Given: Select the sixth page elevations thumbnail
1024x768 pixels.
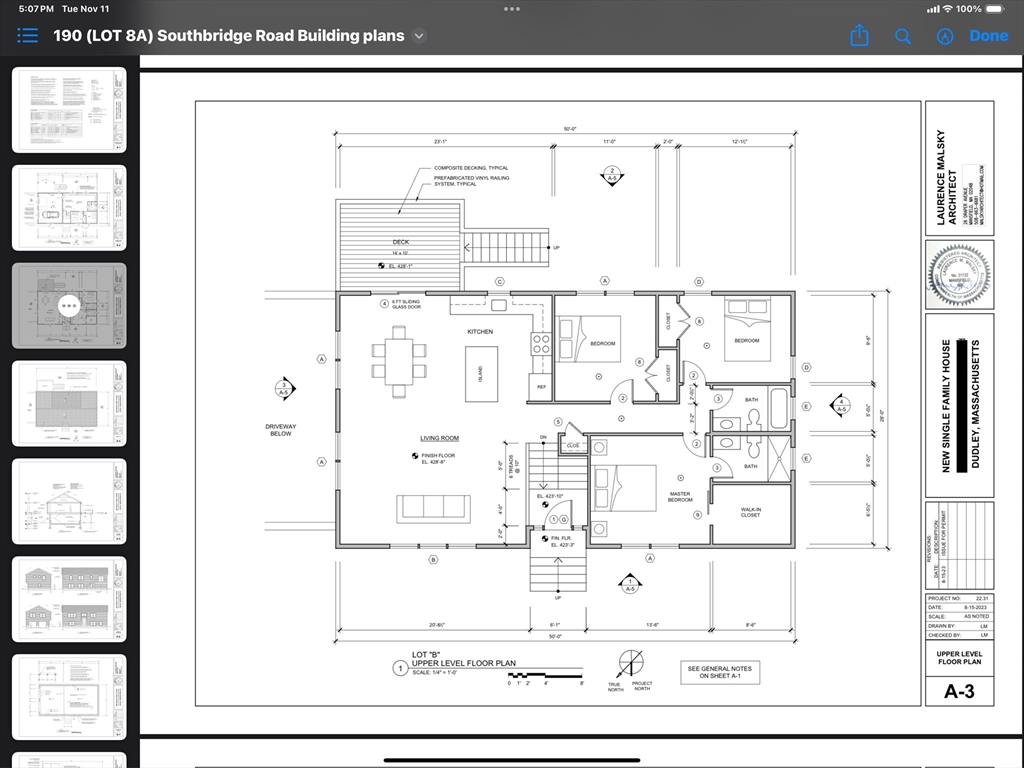Looking at the screenshot, I should [x=69, y=599].
